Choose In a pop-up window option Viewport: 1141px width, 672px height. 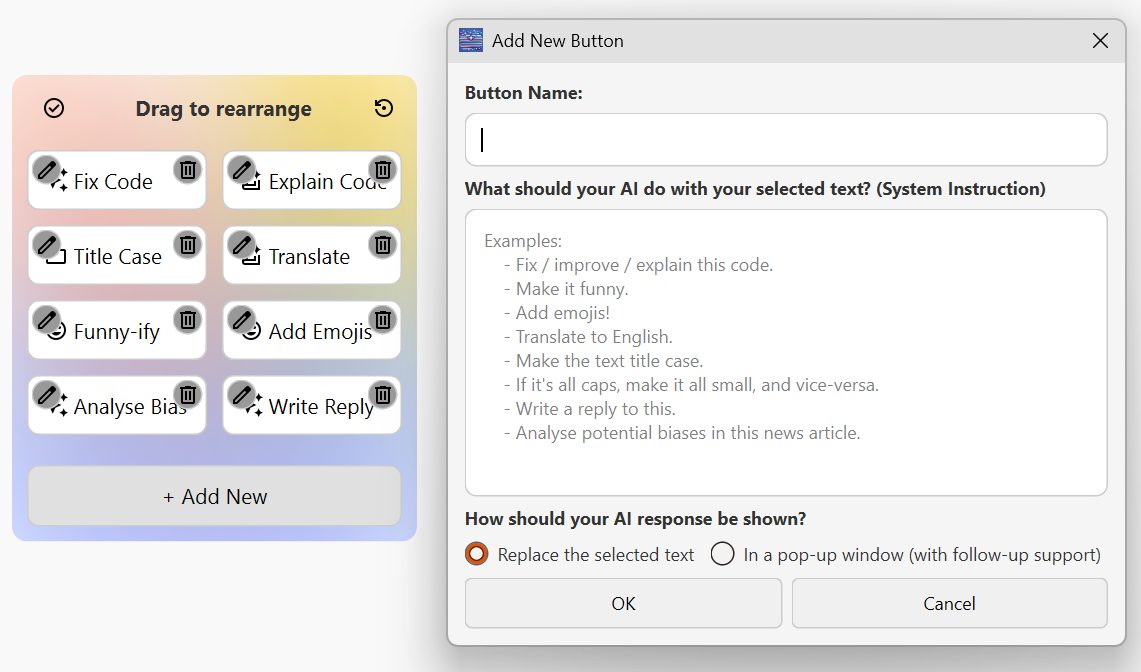[721, 554]
